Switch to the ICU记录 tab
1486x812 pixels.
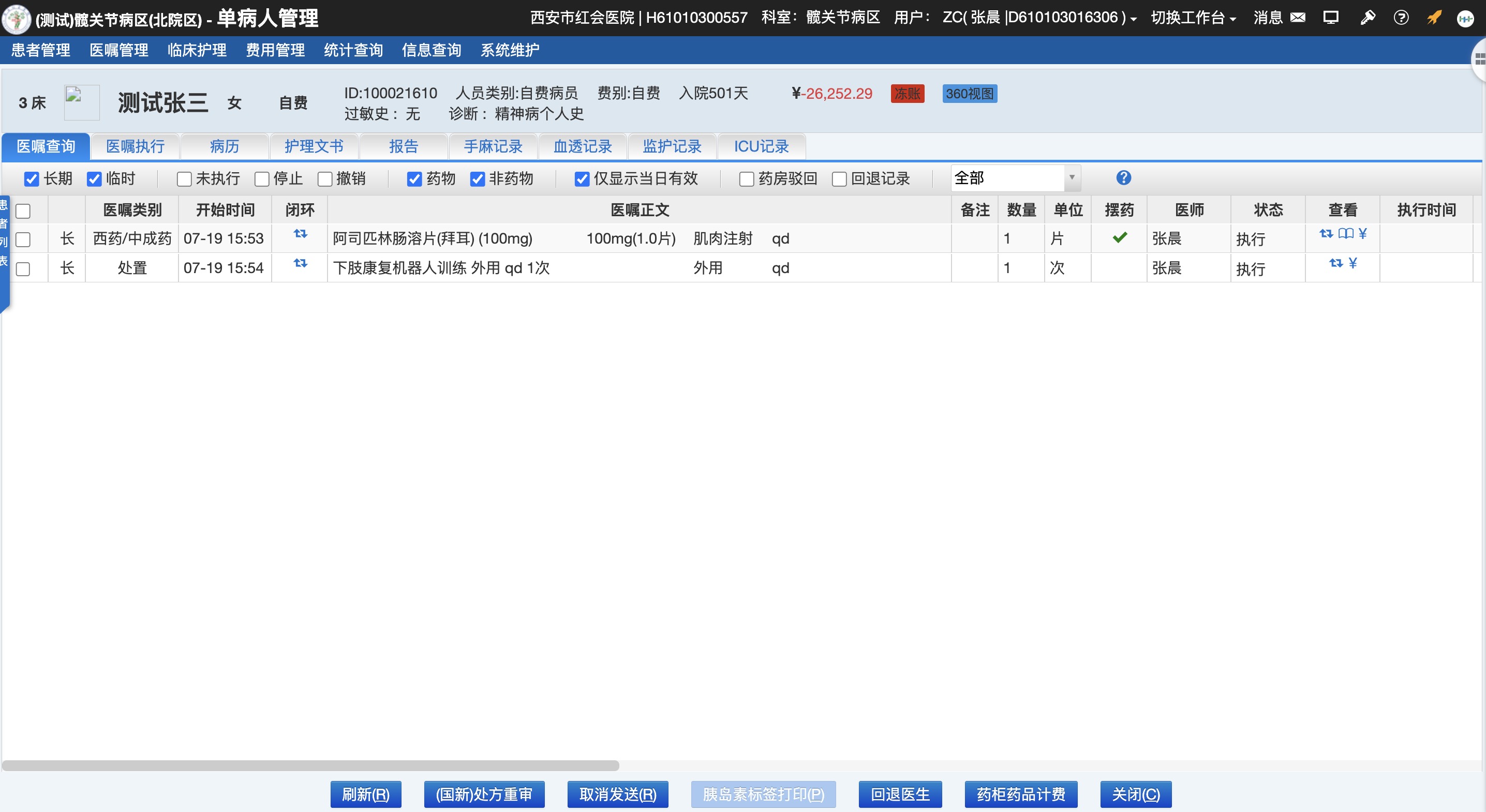click(762, 146)
